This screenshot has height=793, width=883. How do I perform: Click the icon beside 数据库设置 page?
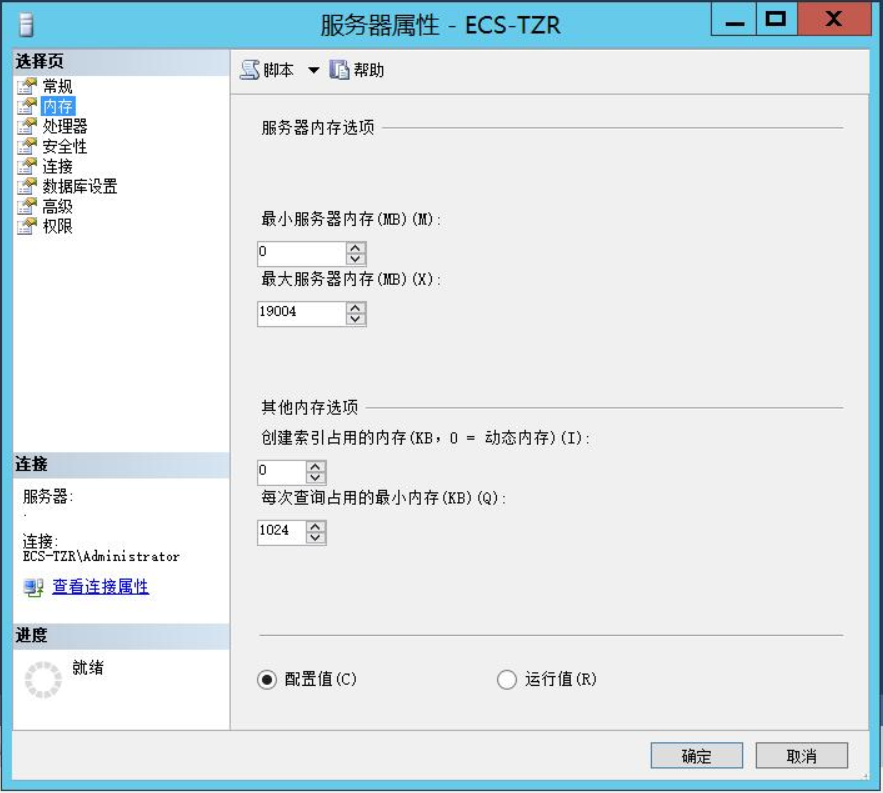click(x=26, y=186)
